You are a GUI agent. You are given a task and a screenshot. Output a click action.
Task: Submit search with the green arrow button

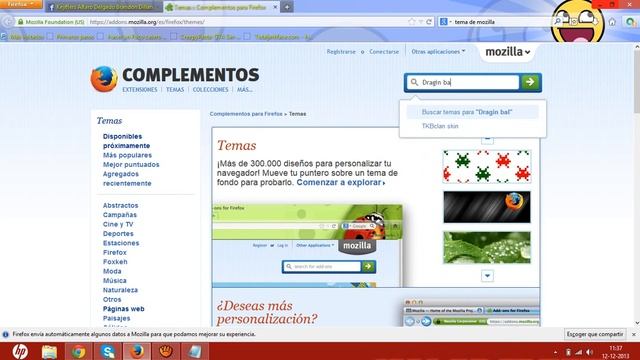coord(530,82)
